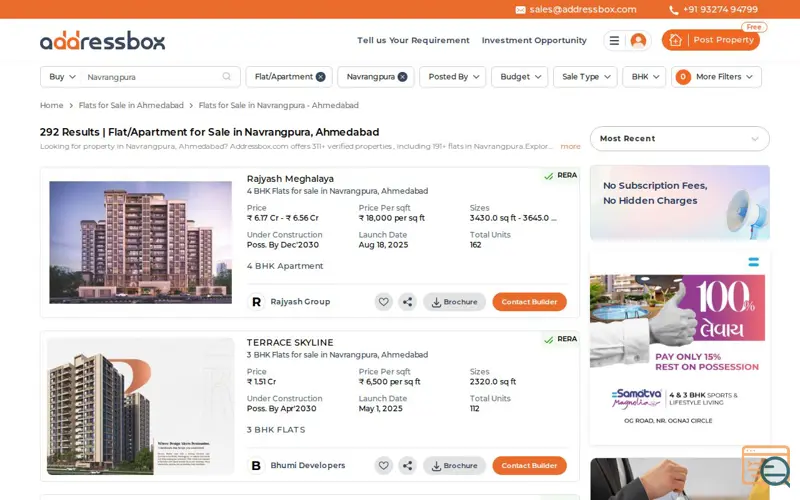Click the Rajyash Group builder name
The width and height of the screenshot is (800, 500).
click(x=300, y=302)
